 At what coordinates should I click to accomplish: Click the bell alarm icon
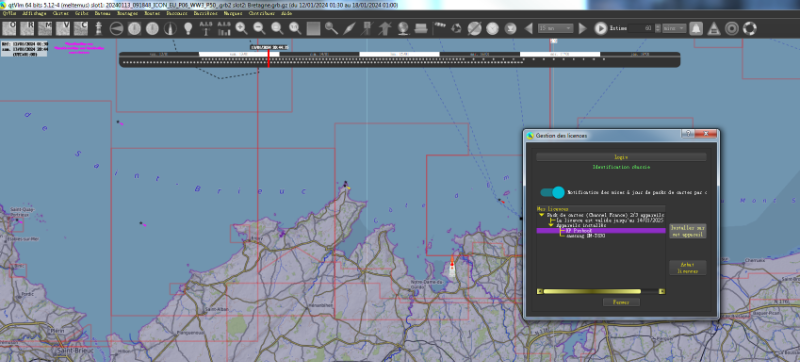(x=695, y=28)
